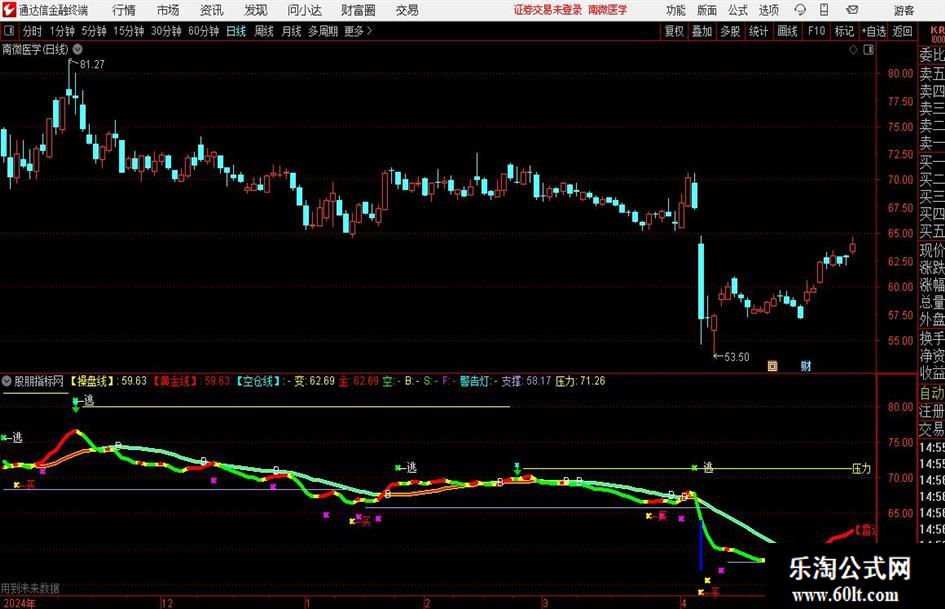Open the 问小达 menu

pos(304,10)
